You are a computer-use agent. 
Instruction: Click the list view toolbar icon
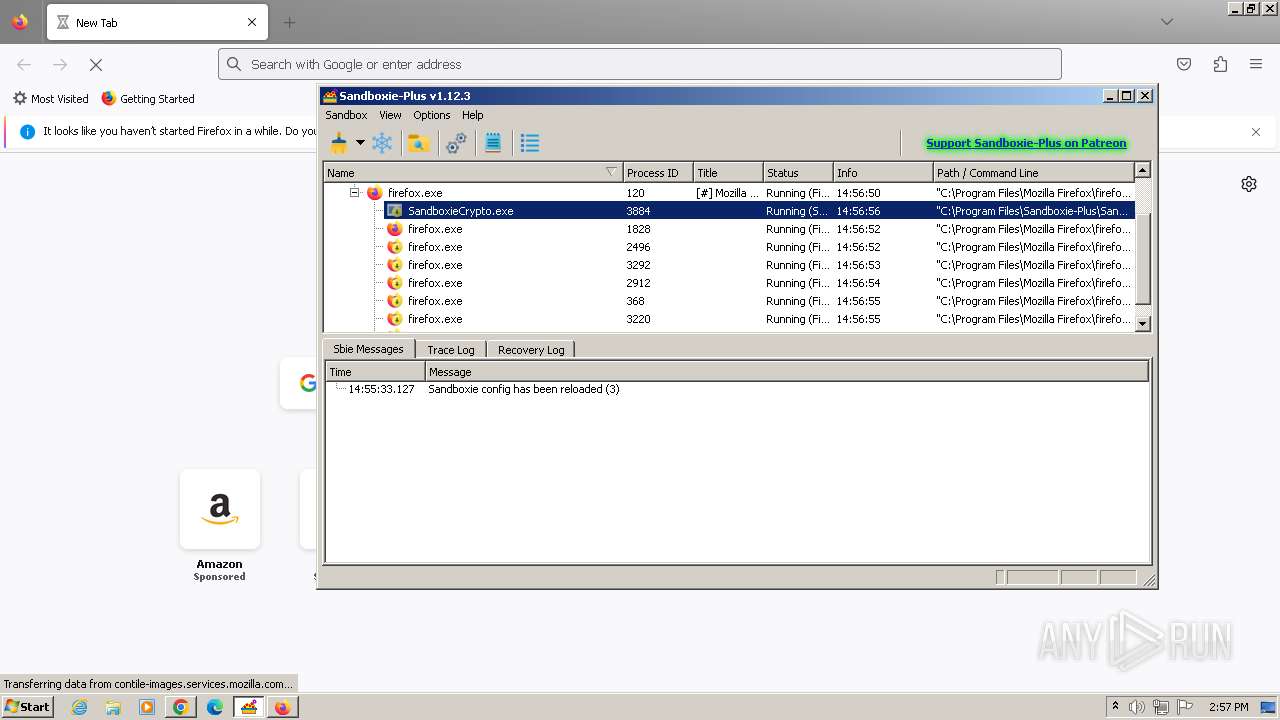(x=530, y=143)
